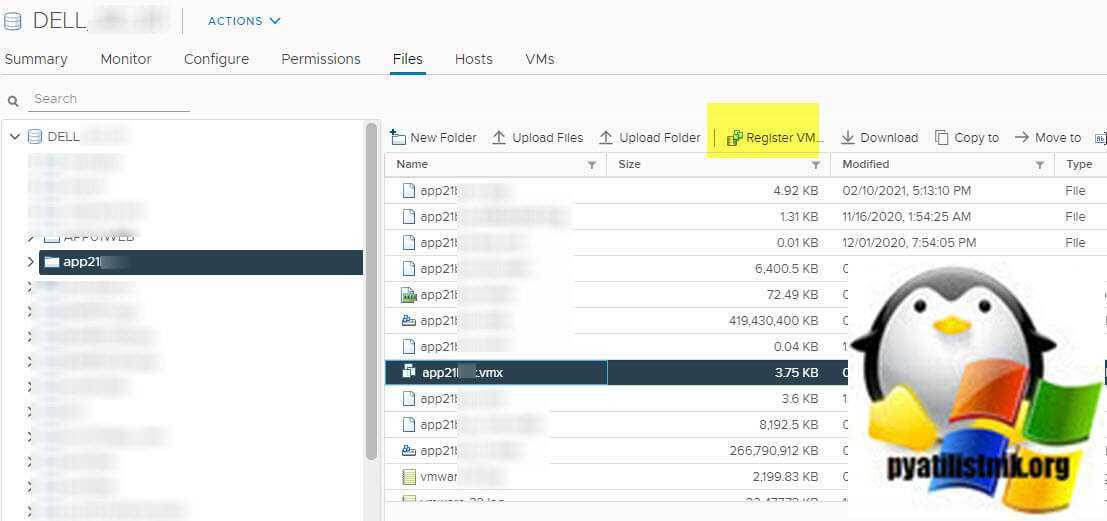Click the Download icon in toolbar

848,138
